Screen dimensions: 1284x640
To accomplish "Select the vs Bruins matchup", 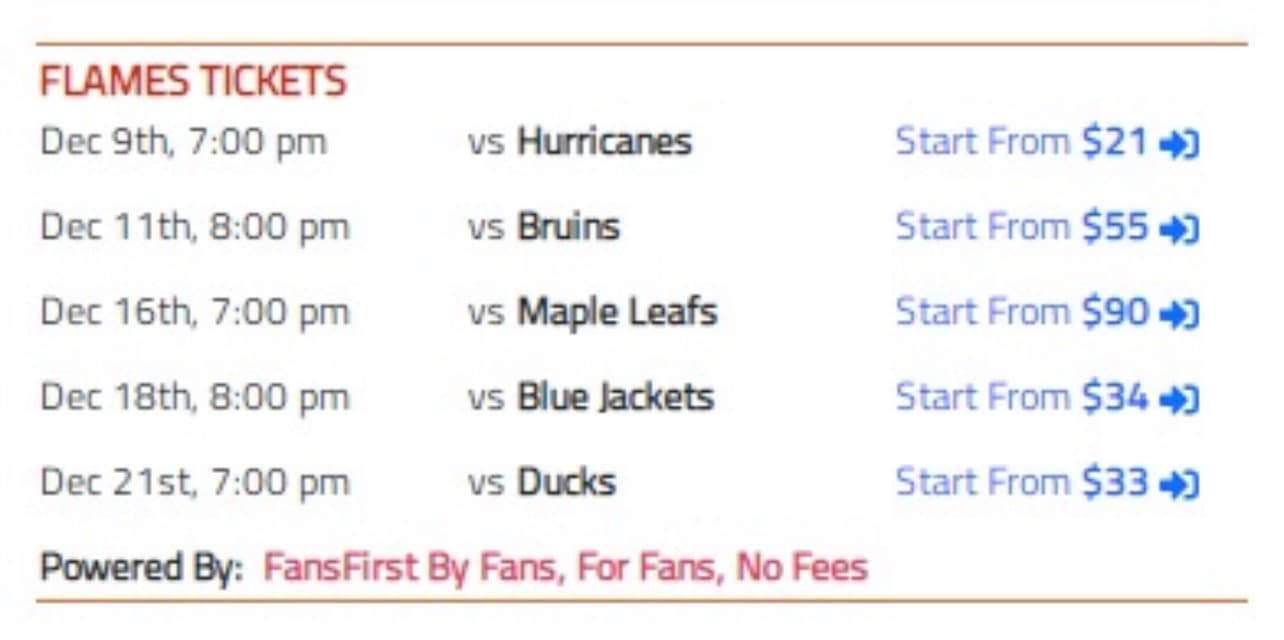I will pyautogui.click(x=543, y=227).
